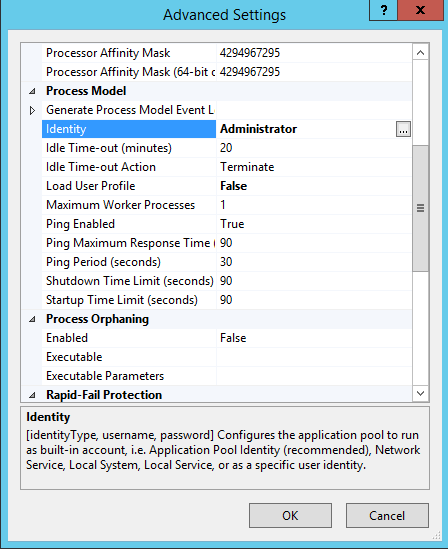The image size is (448, 550).
Task: Click the help question mark button
Action: [x=383, y=10]
